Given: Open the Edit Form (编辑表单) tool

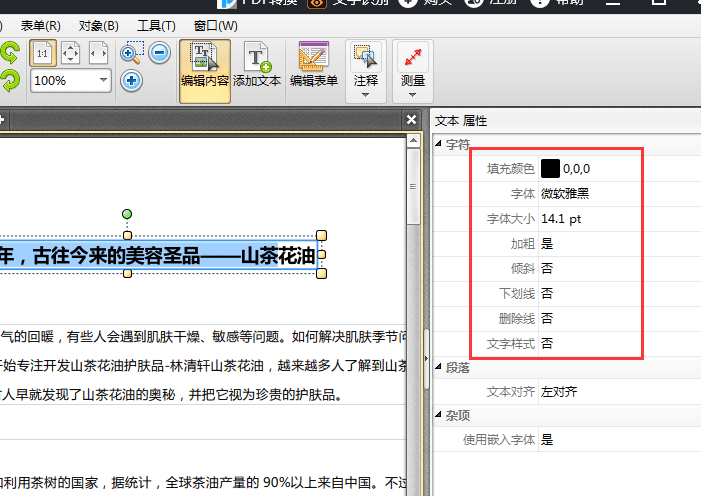Looking at the screenshot, I should (313, 65).
